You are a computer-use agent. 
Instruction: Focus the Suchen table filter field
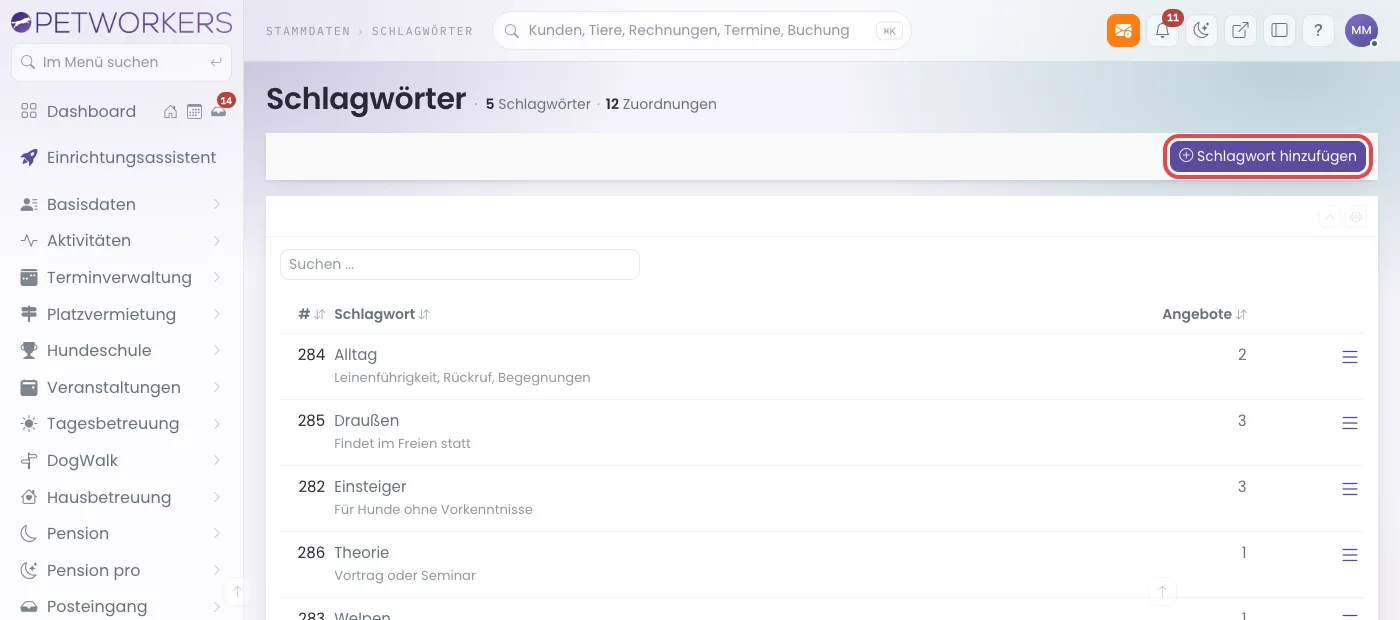coord(460,264)
